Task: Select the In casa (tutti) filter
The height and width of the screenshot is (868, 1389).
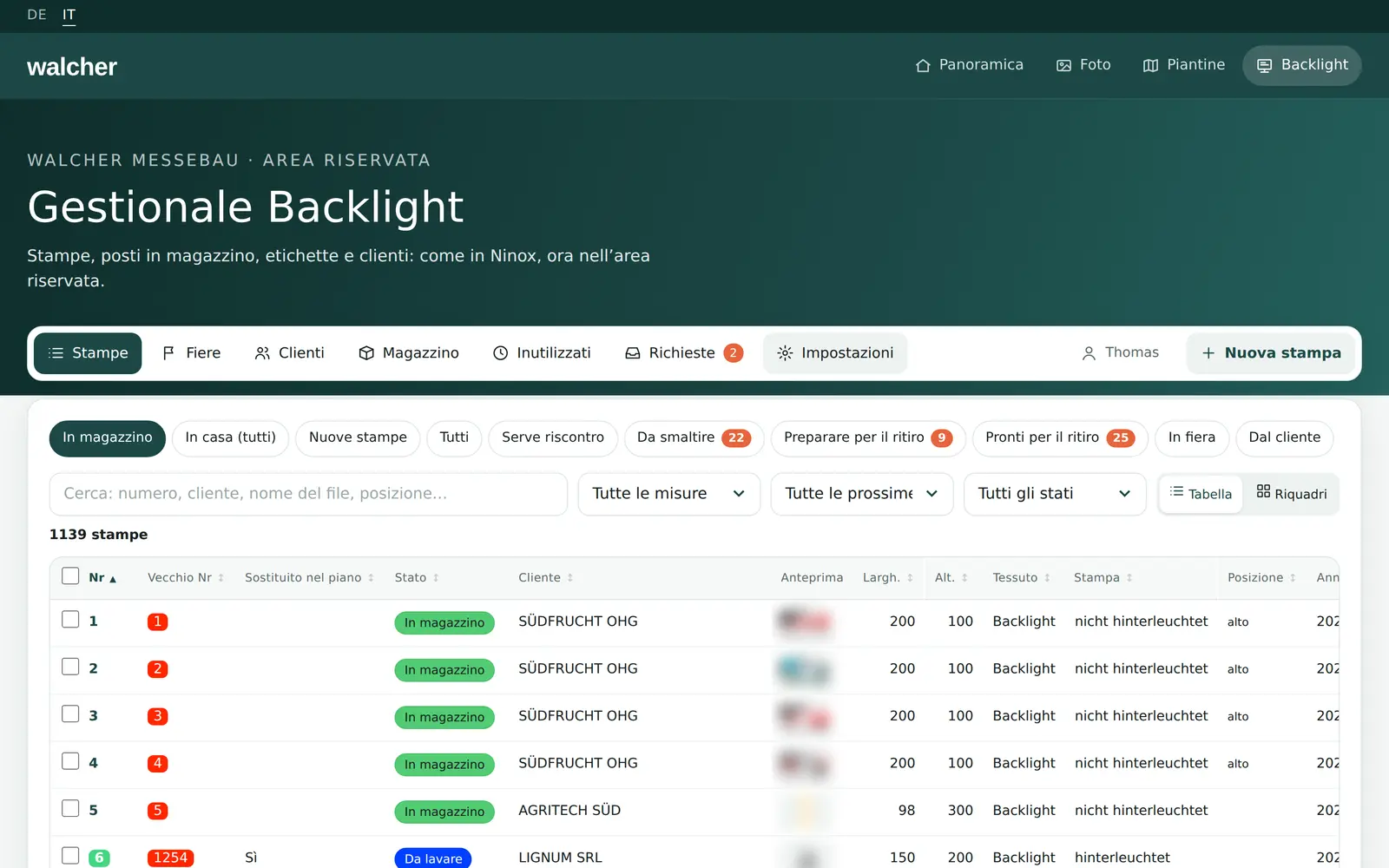Action: [x=230, y=438]
